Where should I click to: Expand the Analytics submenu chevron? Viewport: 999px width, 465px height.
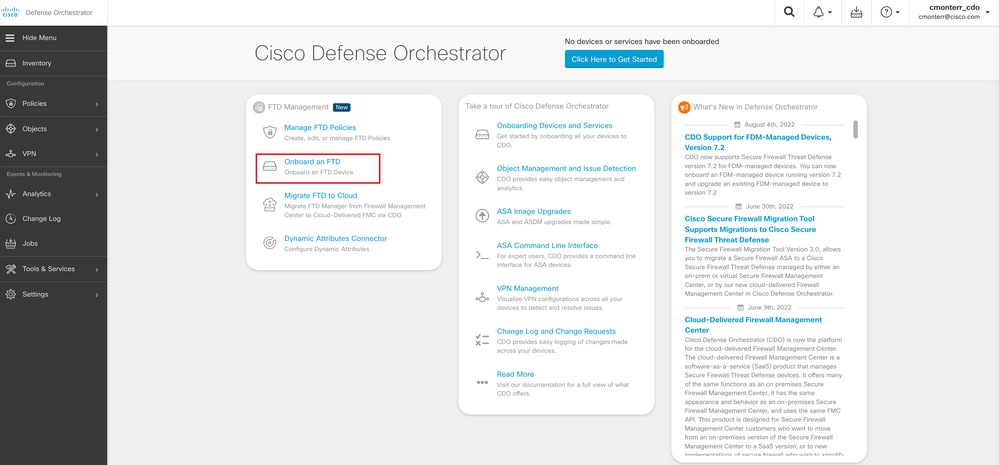pos(97,194)
